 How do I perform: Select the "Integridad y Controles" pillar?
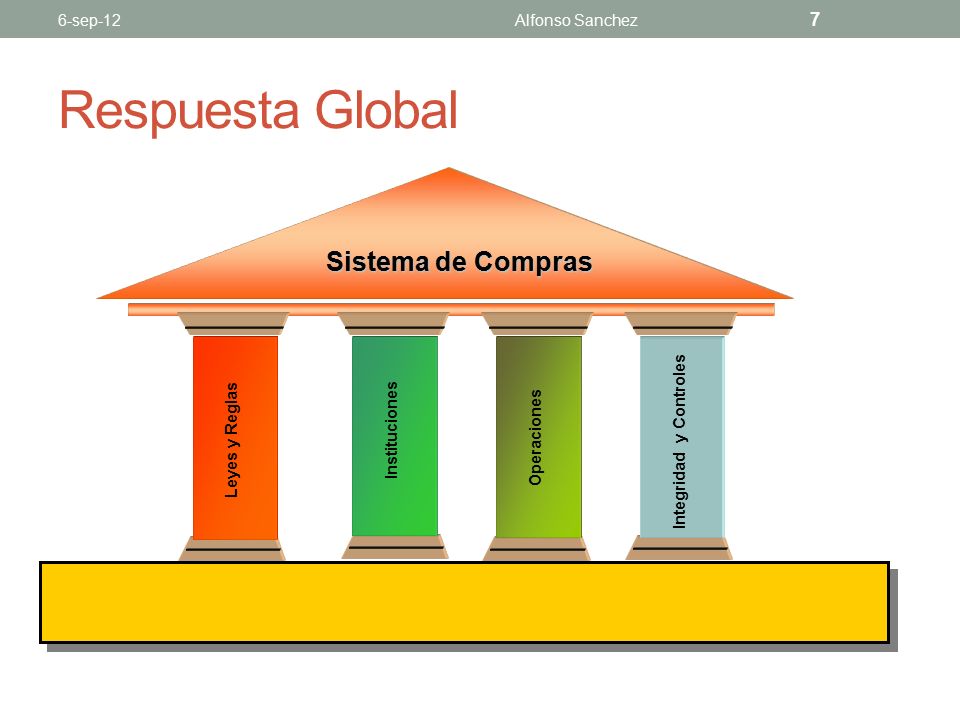tap(682, 437)
